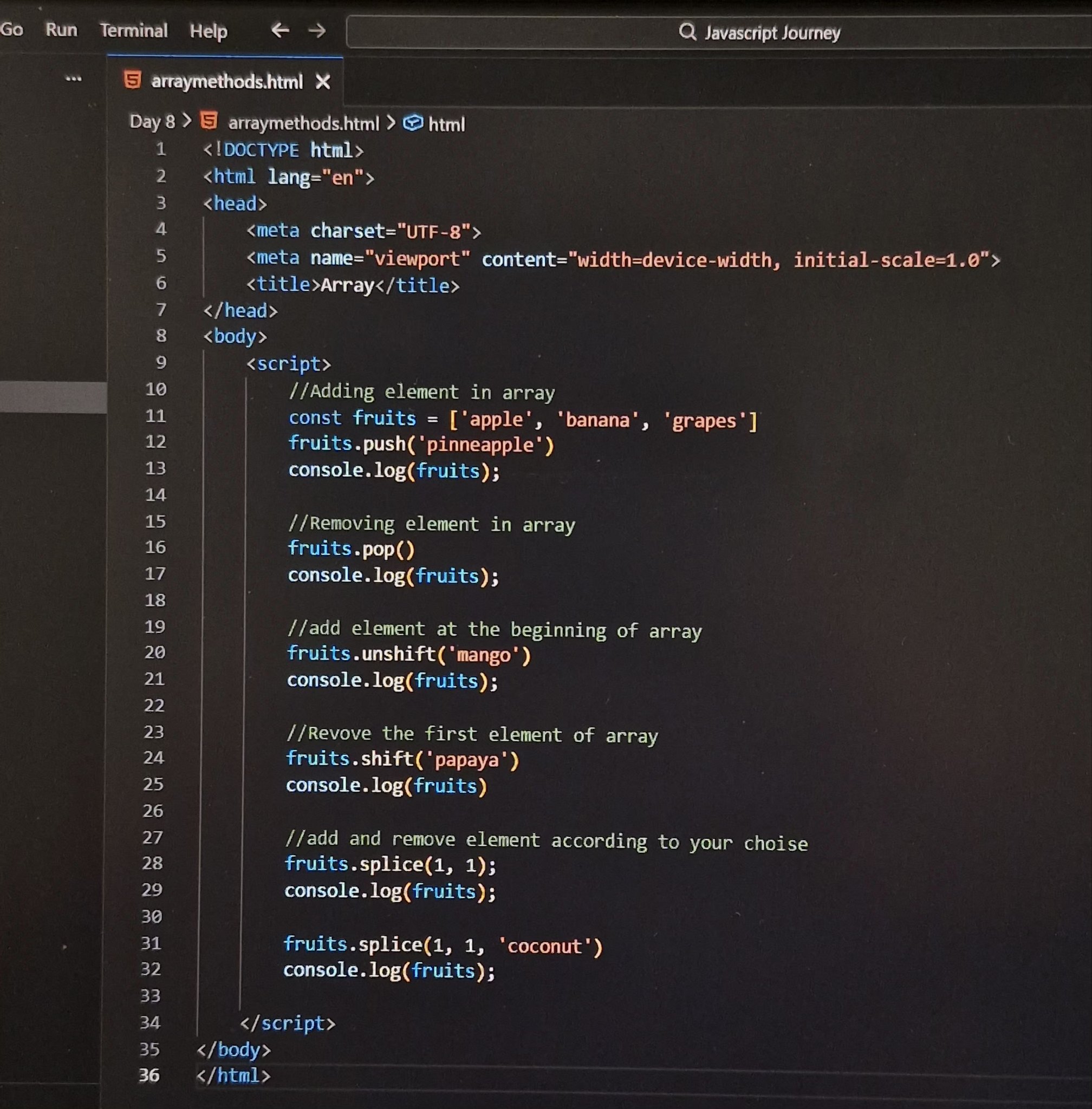Expand the Day 8 breadcrumb folder
This screenshot has width=1092, height=1109.
point(152,121)
